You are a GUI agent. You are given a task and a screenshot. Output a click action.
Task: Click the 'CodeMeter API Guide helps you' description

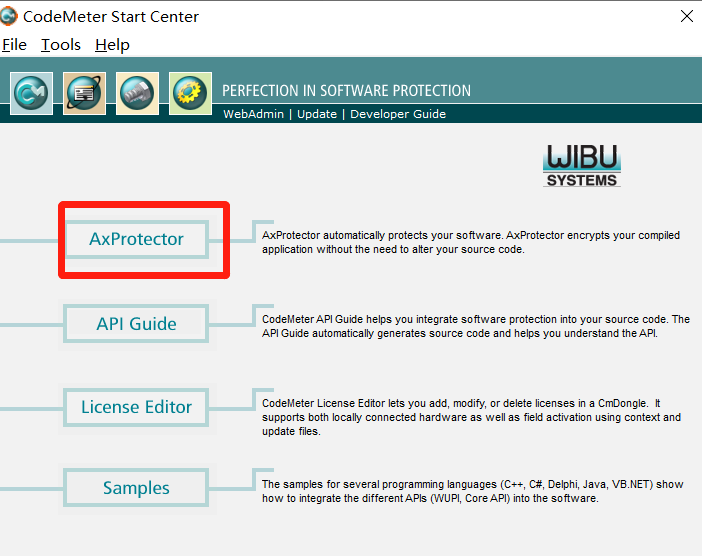[x=476, y=326]
